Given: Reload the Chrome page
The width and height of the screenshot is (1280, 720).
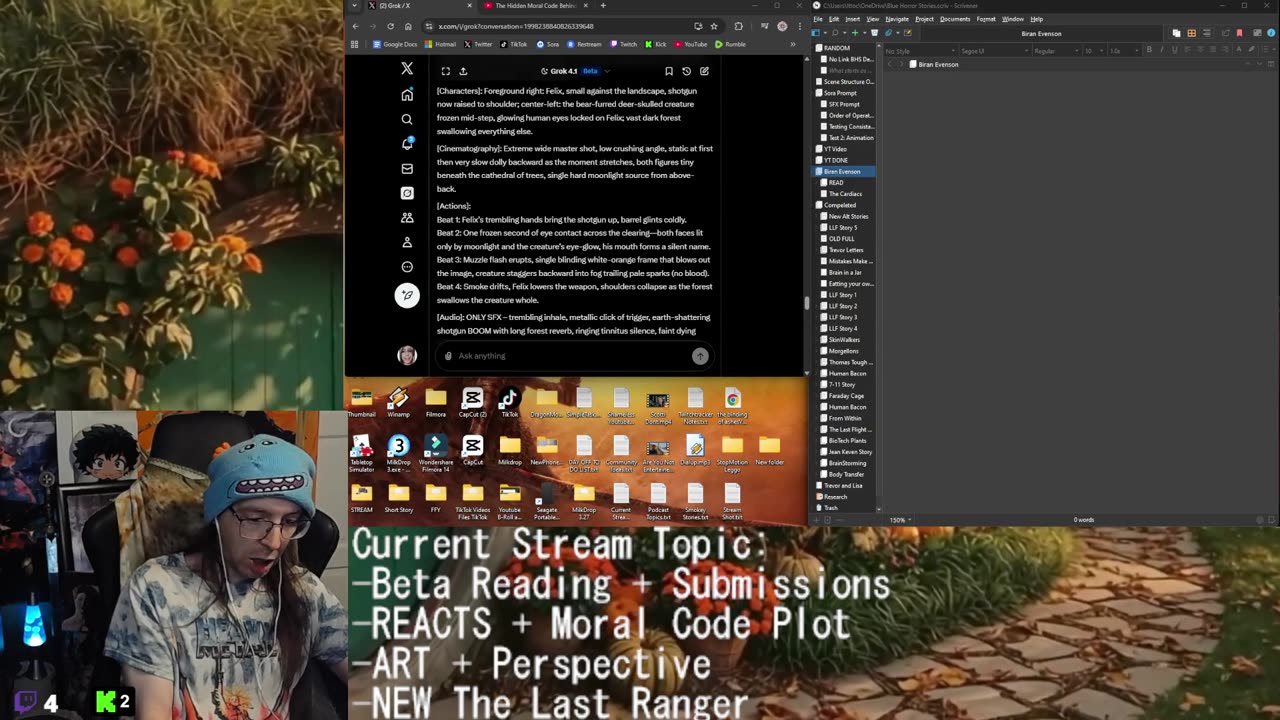Looking at the screenshot, I should tap(390, 26).
